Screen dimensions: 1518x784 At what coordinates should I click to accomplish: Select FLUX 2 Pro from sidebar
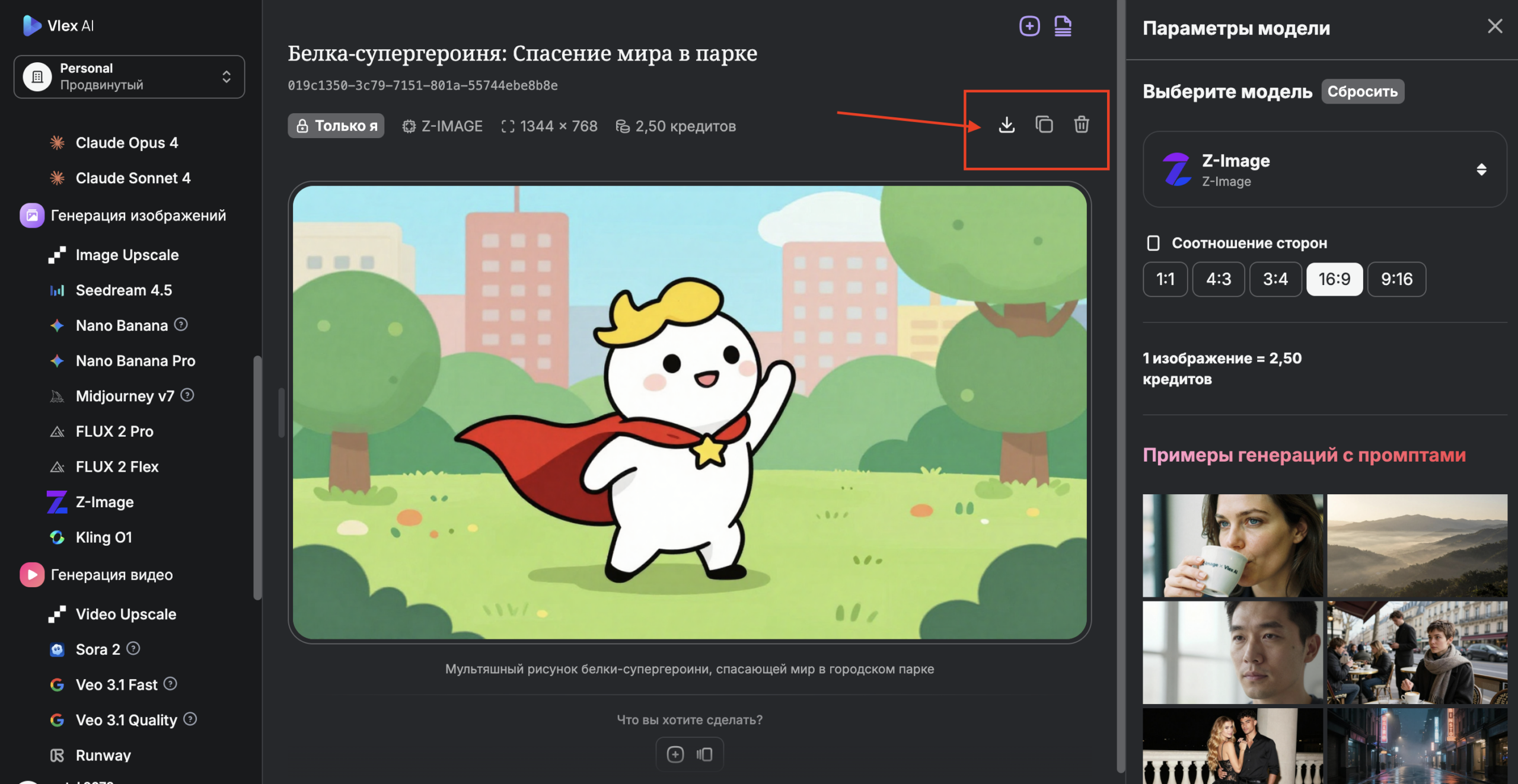tap(114, 431)
